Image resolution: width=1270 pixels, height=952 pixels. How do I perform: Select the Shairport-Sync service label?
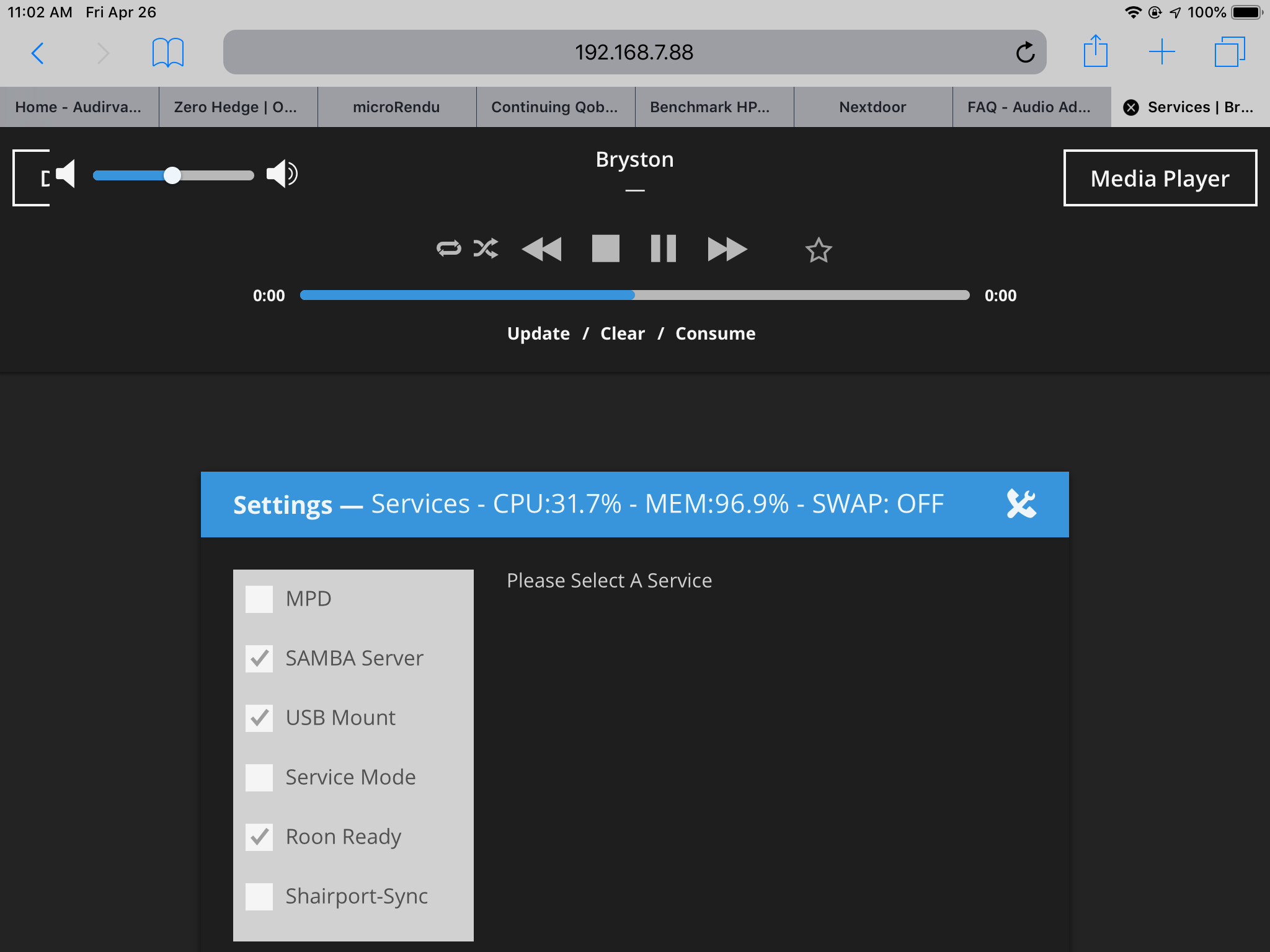[357, 897]
